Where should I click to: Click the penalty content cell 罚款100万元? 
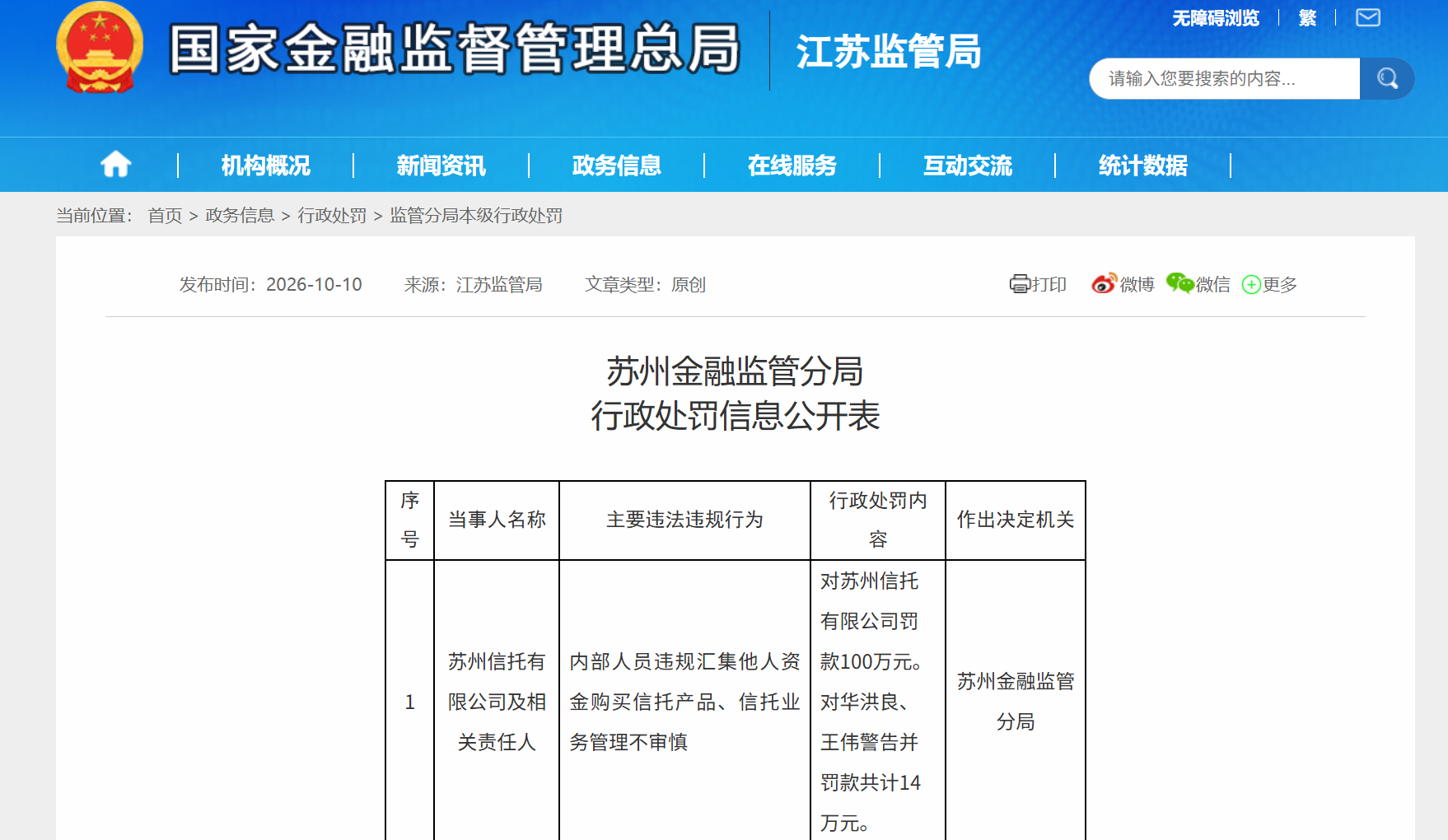pyautogui.click(x=878, y=702)
